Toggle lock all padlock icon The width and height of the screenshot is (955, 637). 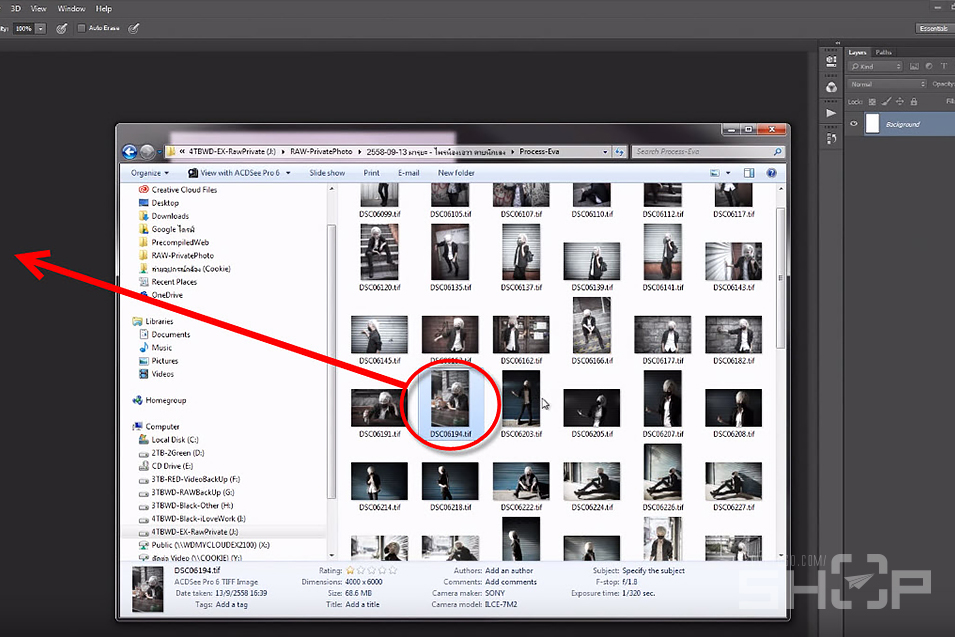click(914, 102)
